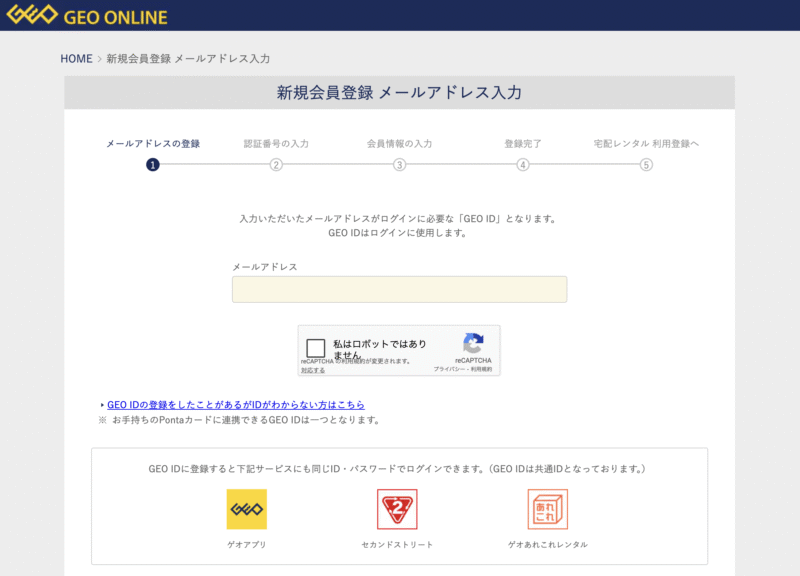The width and height of the screenshot is (800, 576).
Task: Click step circle 3 under 会員情報の入力
Action: (400, 166)
